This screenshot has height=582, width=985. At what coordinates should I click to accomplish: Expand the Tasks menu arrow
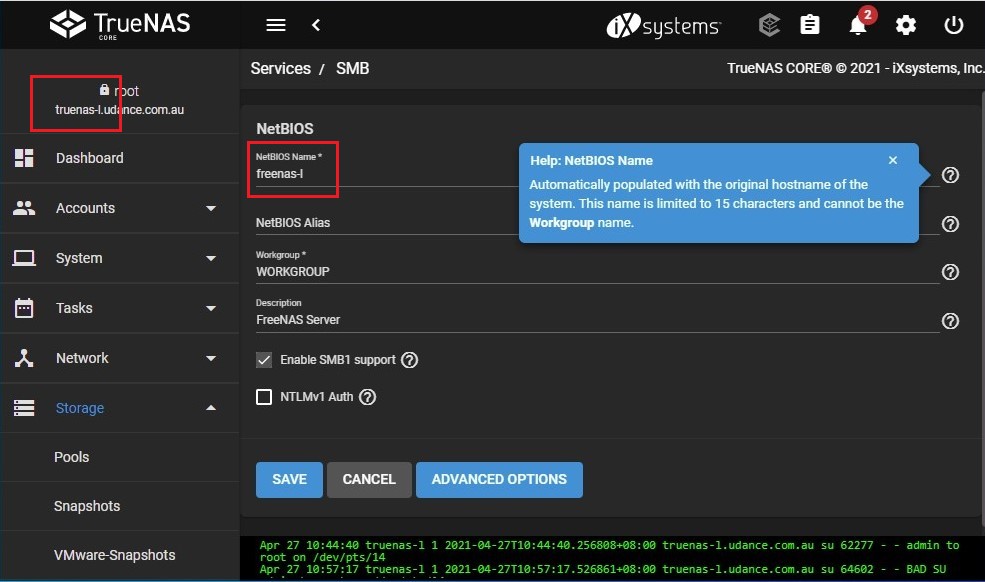click(211, 308)
